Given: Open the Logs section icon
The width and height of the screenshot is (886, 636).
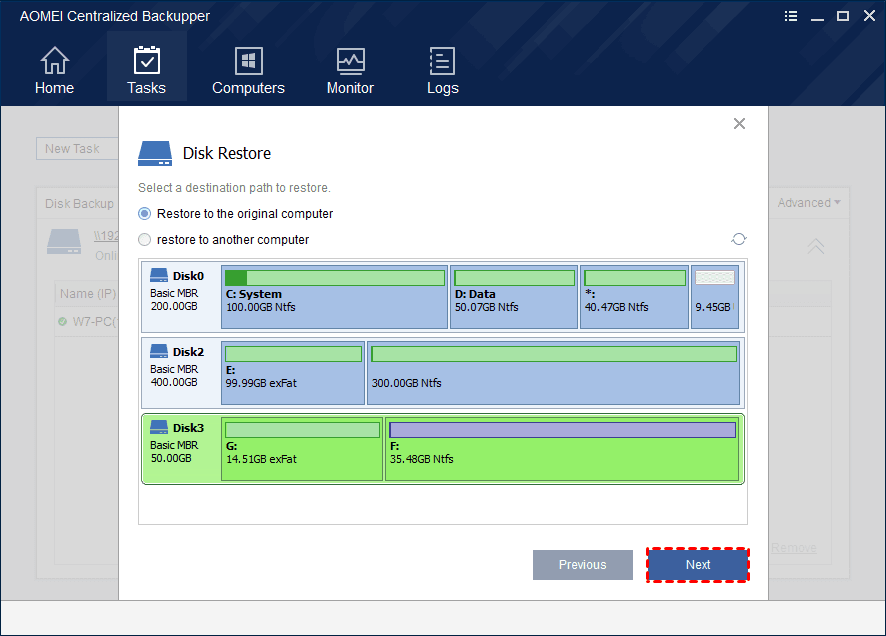Looking at the screenshot, I should click(x=442, y=62).
